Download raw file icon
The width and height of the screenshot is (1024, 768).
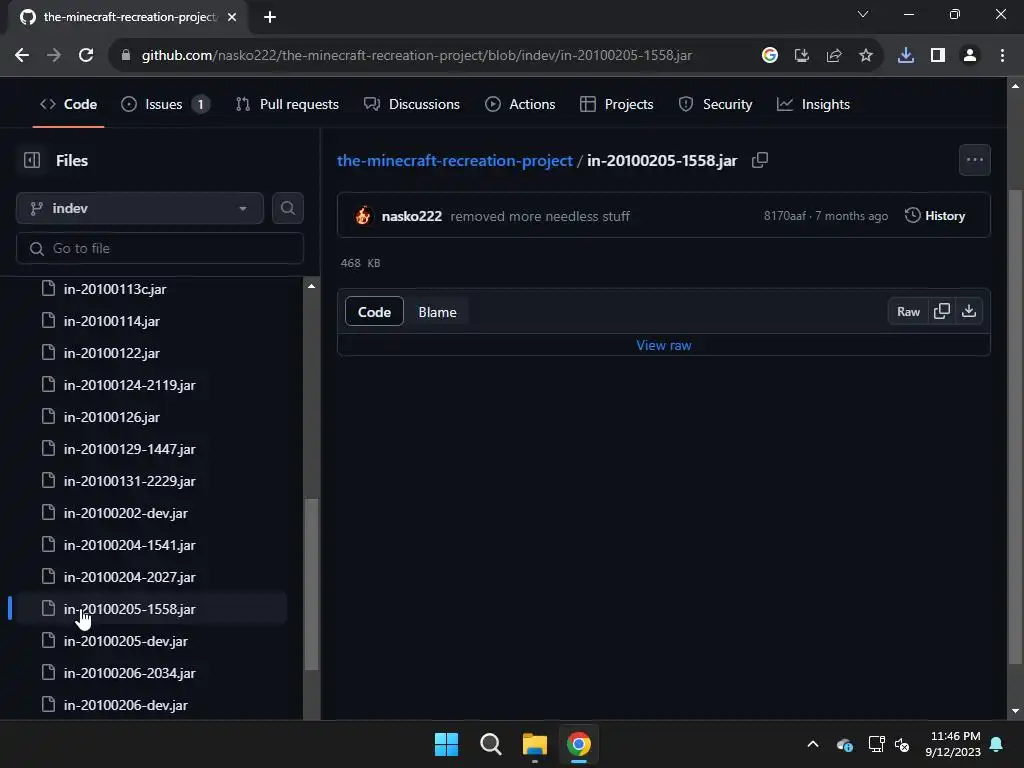[x=969, y=312]
